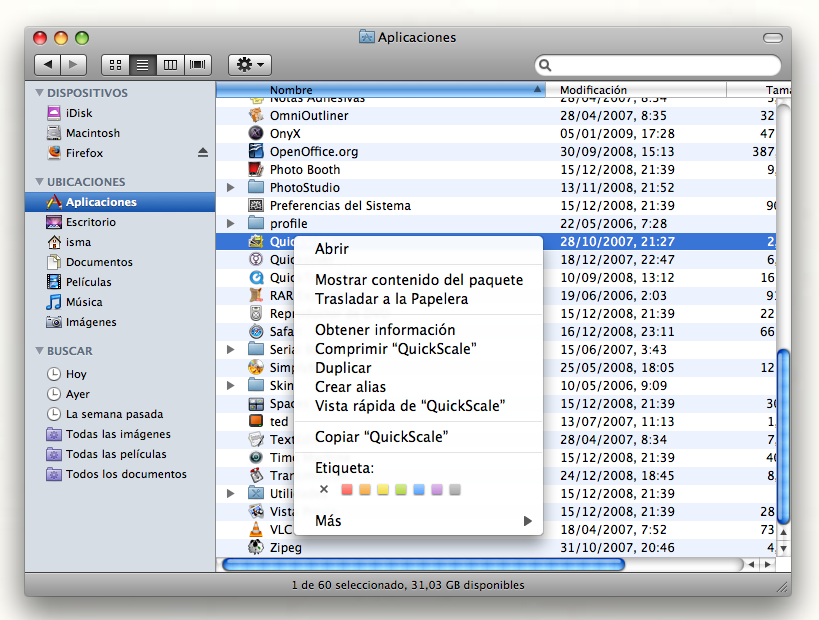Choose Comprimir "QuickScale"
This screenshot has width=819, height=620.
click(x=418, y=349)
